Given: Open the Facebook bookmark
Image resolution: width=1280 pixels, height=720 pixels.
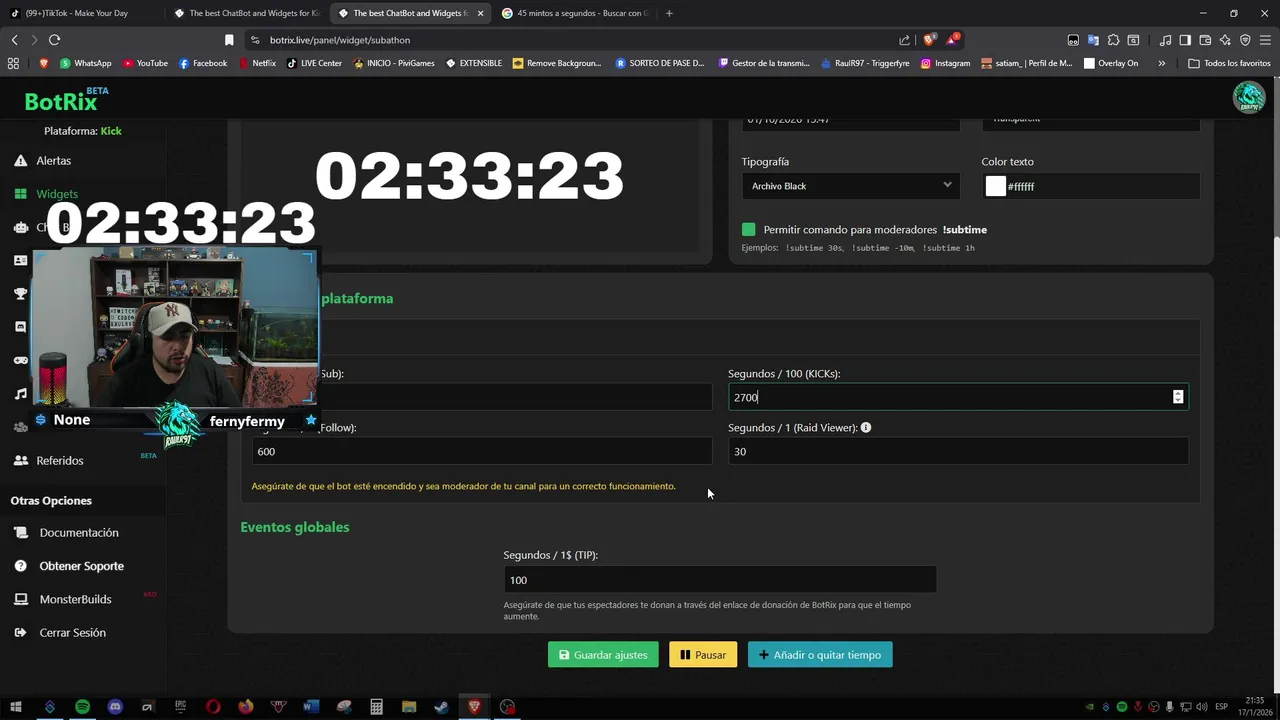Looking at the screenshot, I should tap(203, 63).
